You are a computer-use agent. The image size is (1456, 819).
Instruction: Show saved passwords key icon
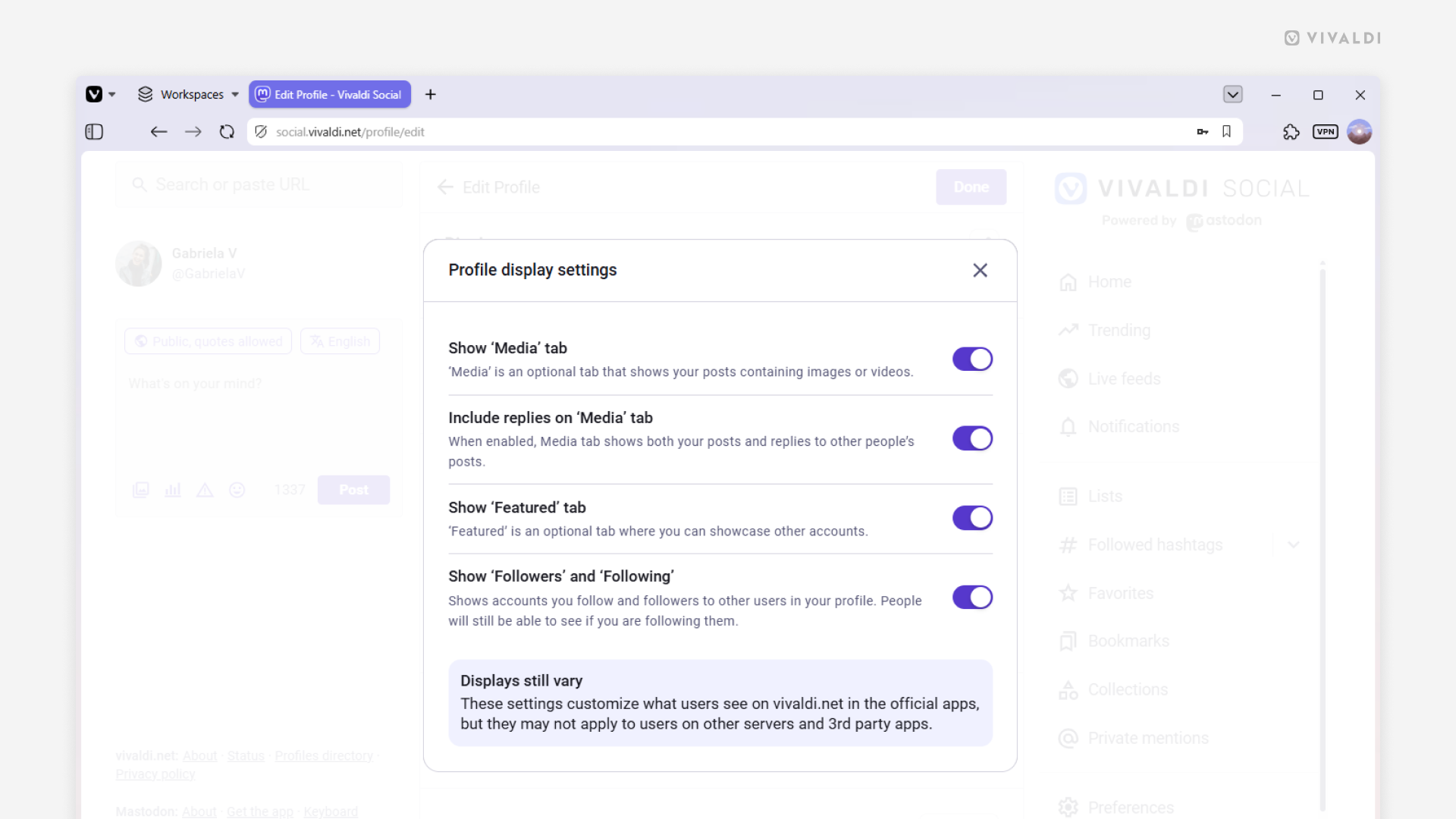pyautogui.click(x=1203, y=132)
